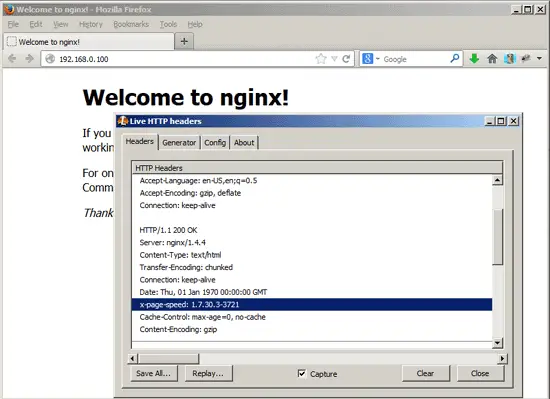Click the Save All... button
550x399 pixels.
coord(154,373)
